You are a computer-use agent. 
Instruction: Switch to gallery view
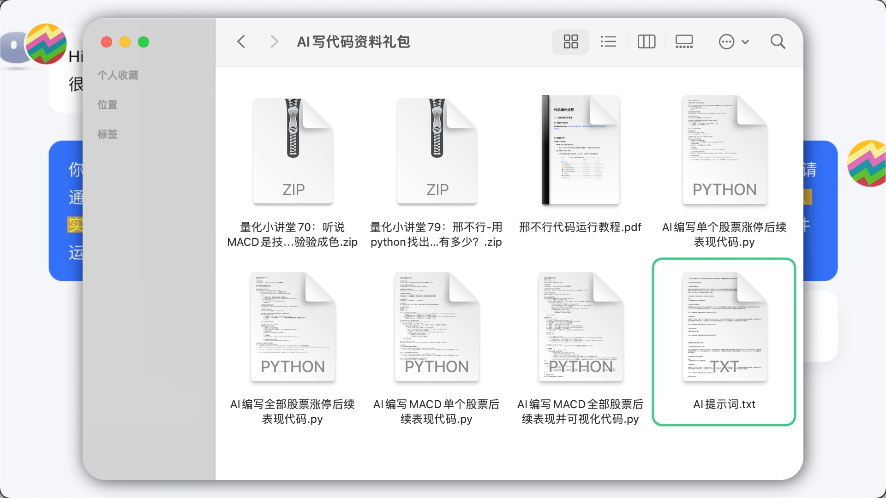(x=684, y=42)
